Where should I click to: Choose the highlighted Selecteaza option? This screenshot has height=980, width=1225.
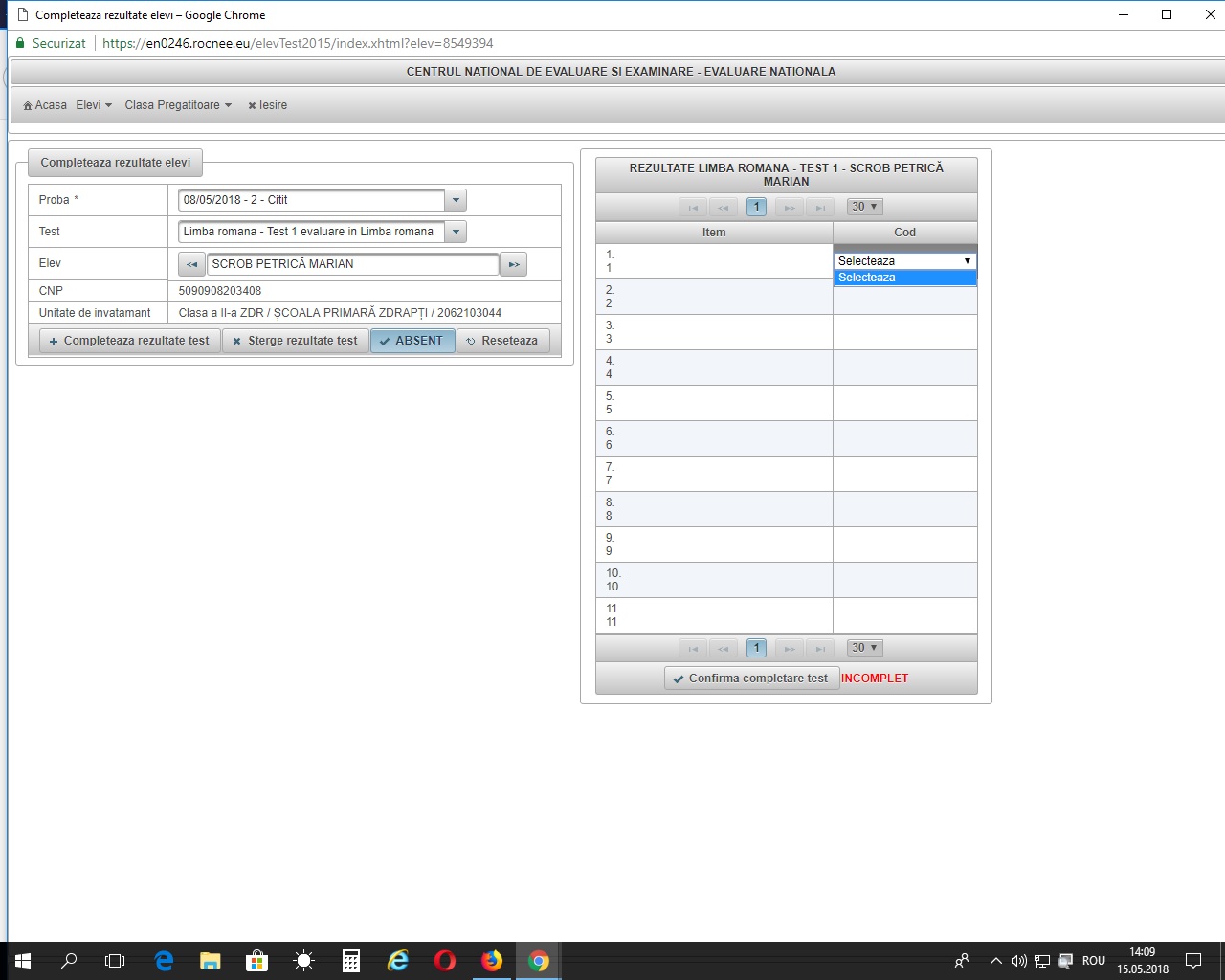[904, 278]
